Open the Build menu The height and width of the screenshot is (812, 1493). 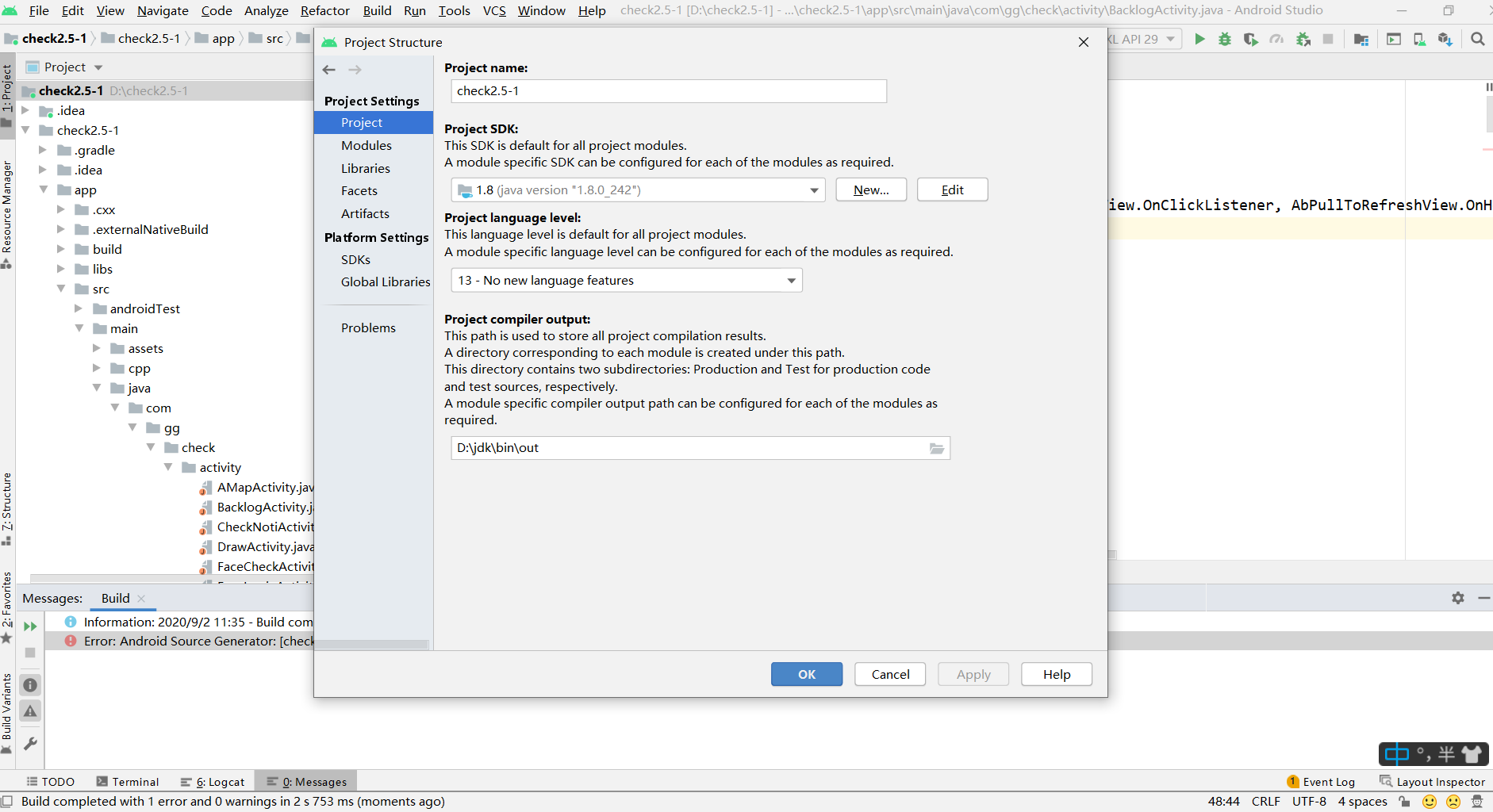[378, 10]
